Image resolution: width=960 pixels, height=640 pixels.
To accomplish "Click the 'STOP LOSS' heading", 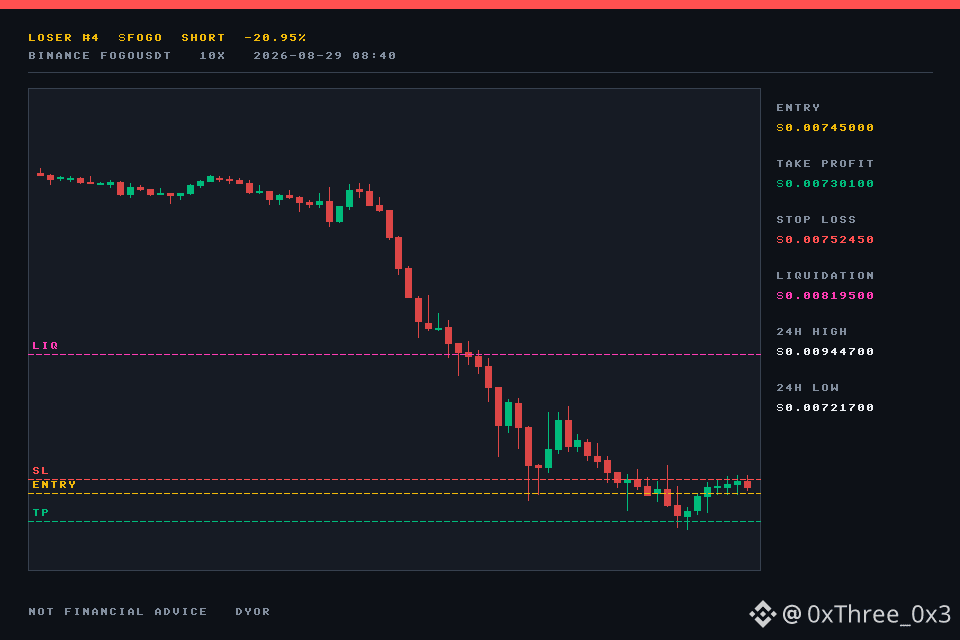I will [x=816, y=220].
